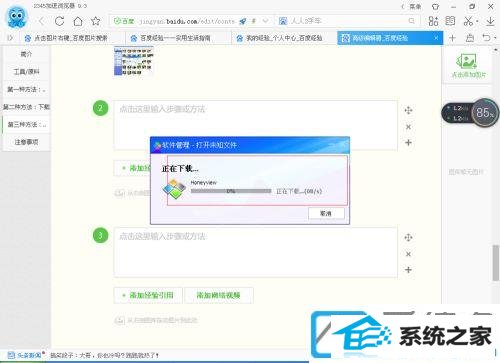Screen dimensions: 500x363
Task: Click the add picture icon in right panel
Action: (467, 61)
